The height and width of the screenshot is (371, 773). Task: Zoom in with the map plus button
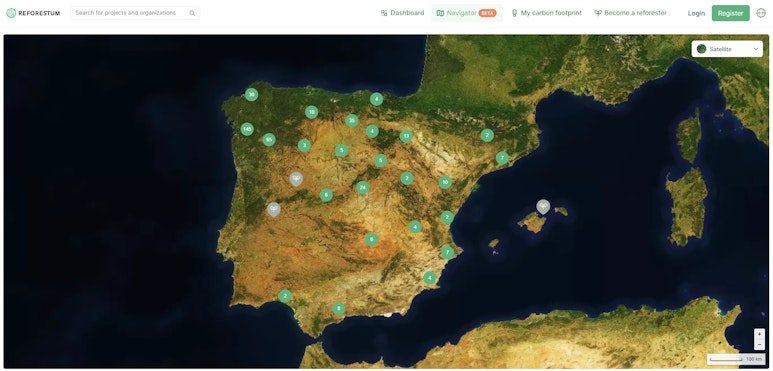[759, 334]
